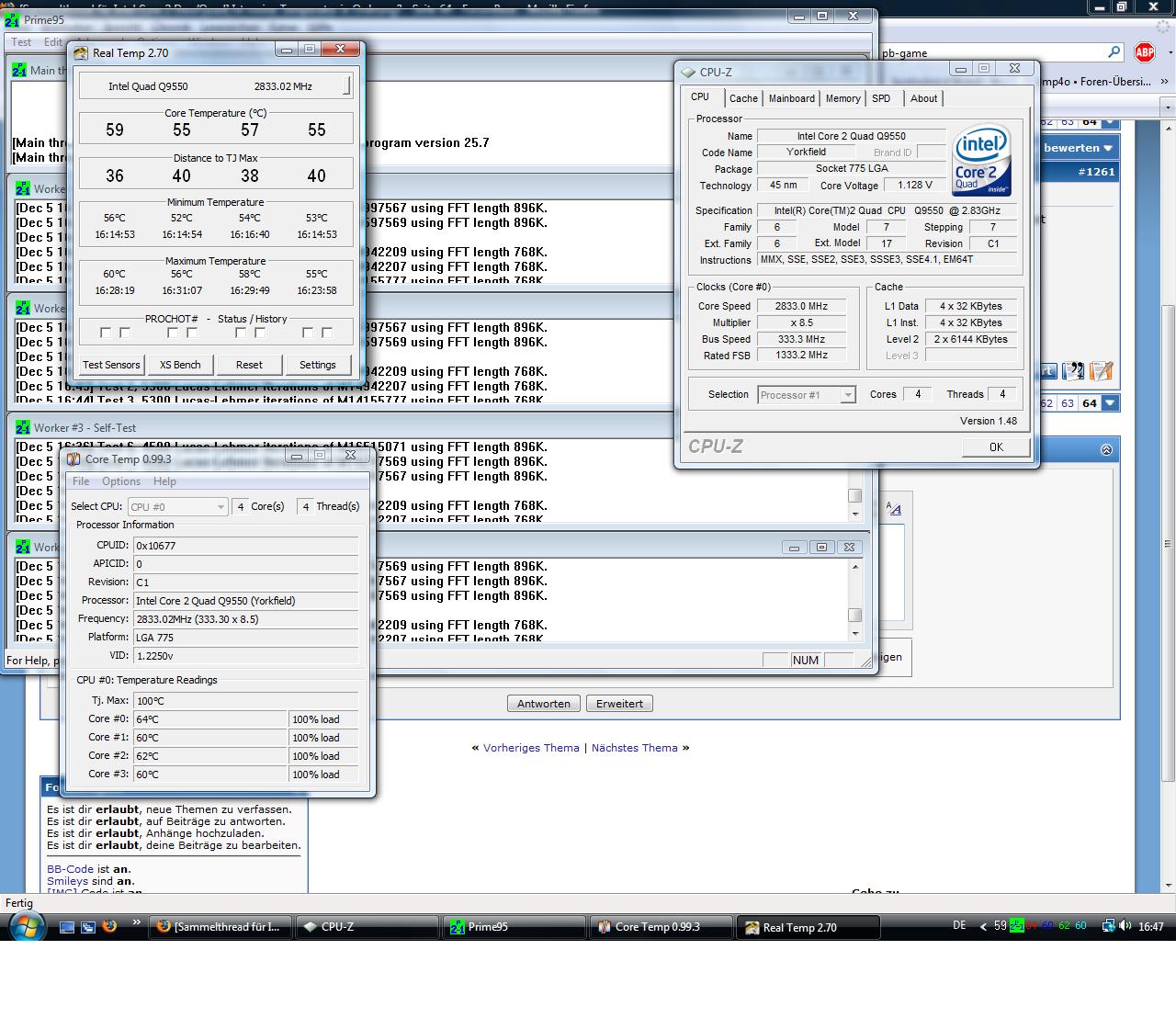Open Firefox list all tabs dropdown
The width and height of the screenshot is (1176, 1029).
(x=1169, y=107)
